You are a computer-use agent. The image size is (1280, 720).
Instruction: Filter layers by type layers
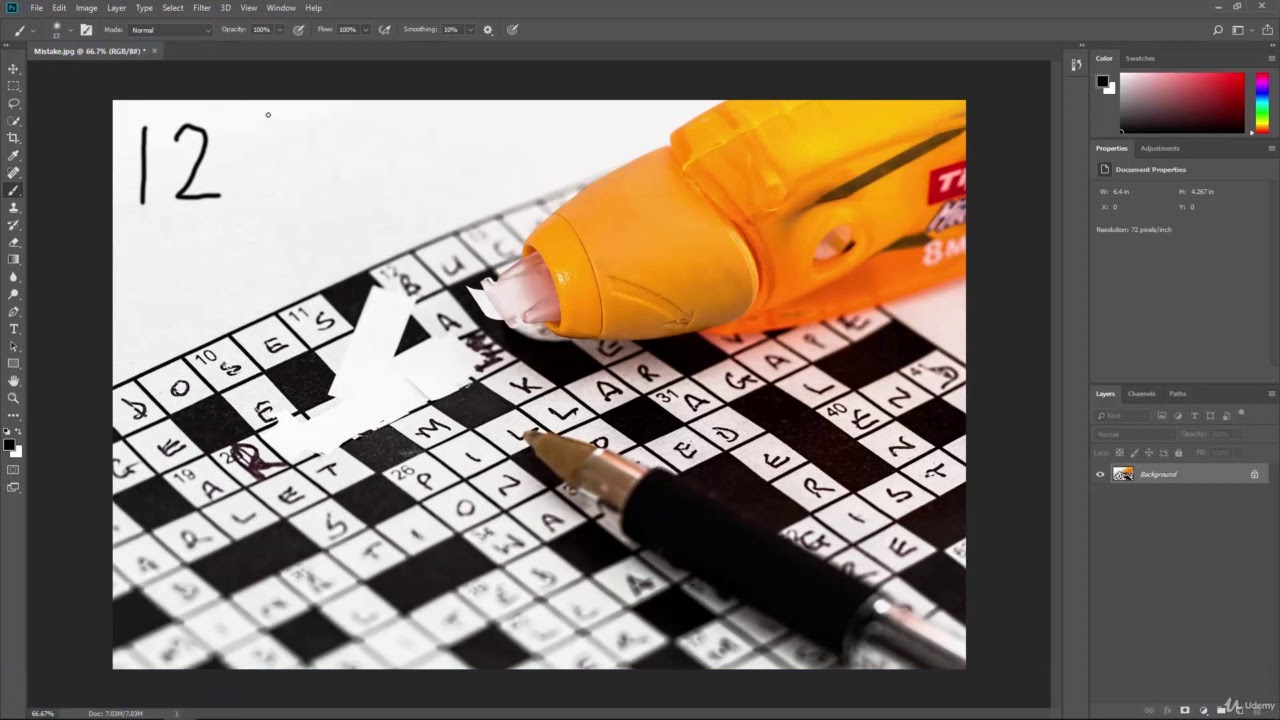tap(1194, 415)
